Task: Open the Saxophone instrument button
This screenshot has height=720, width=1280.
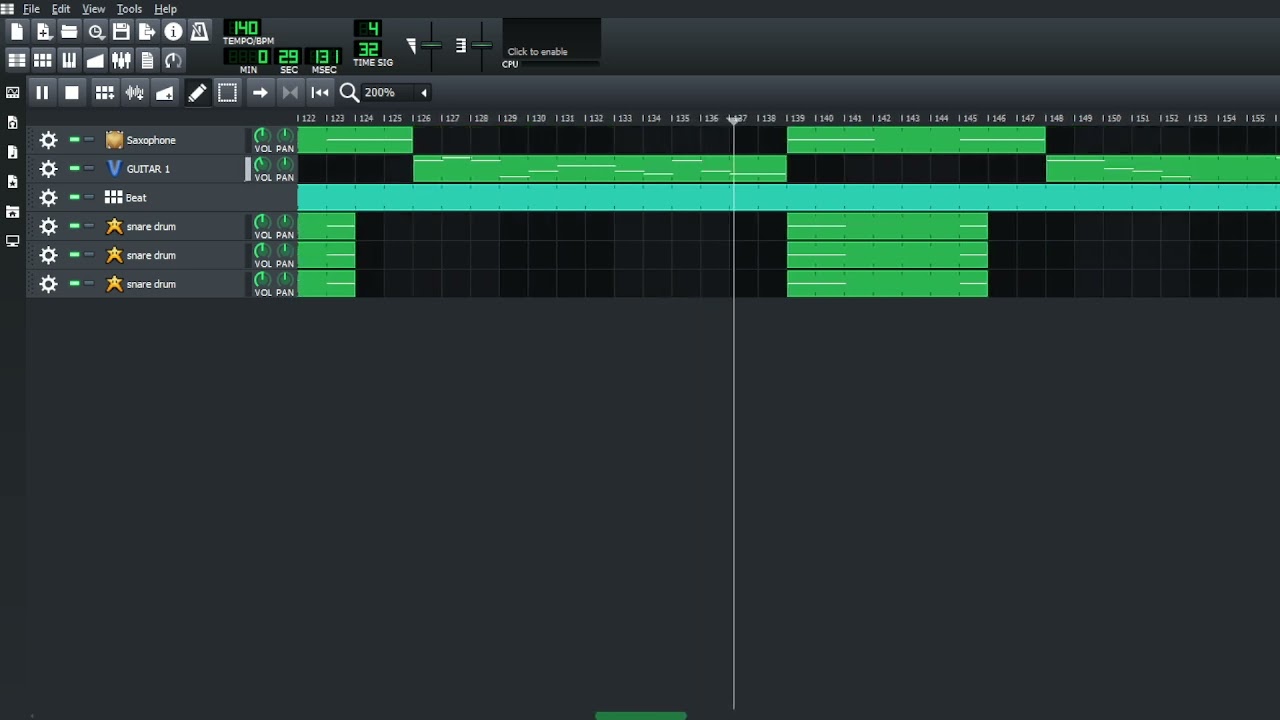Action: point(173,140)
